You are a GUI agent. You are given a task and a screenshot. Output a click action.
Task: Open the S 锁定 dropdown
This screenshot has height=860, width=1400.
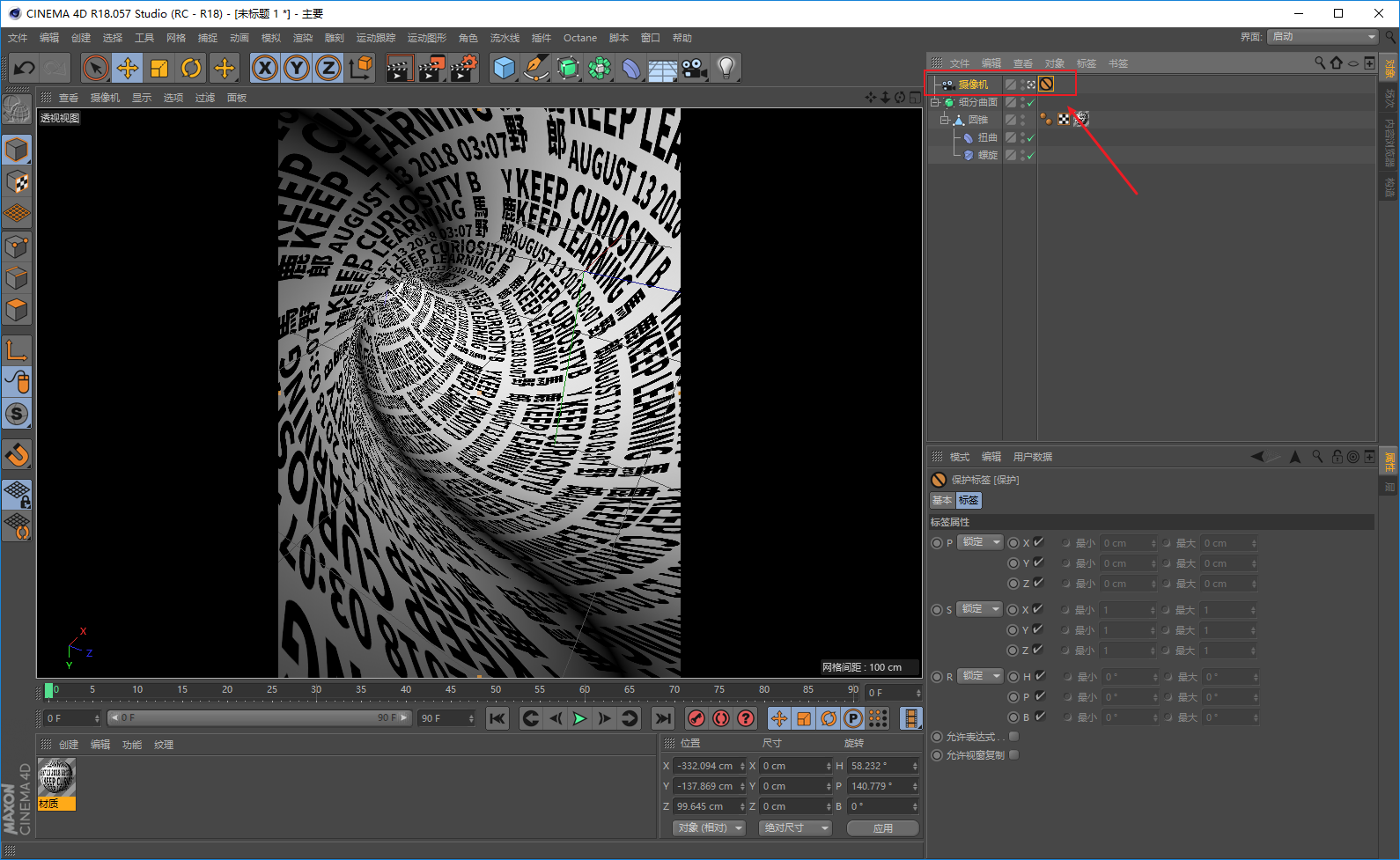(980, 609)
